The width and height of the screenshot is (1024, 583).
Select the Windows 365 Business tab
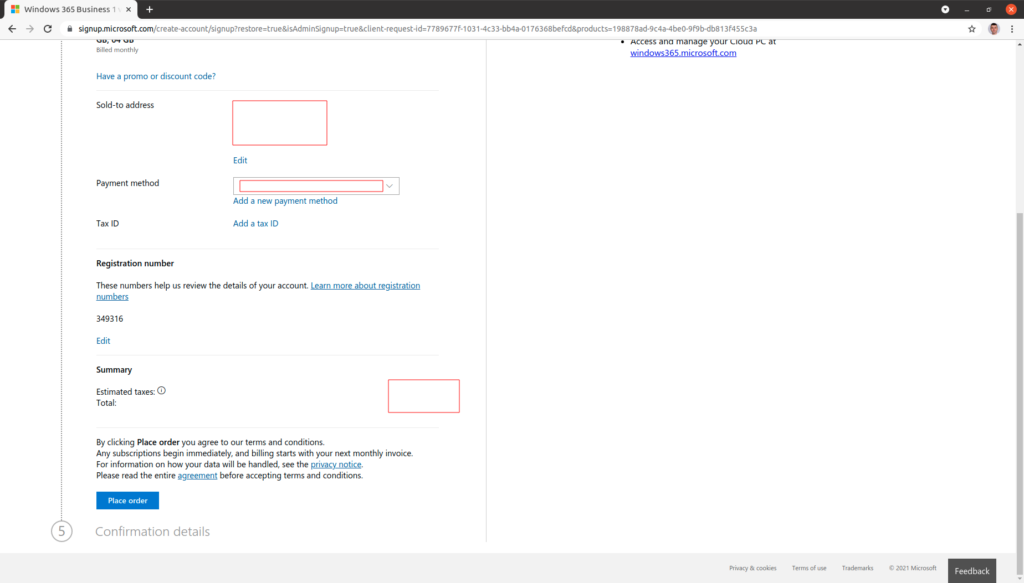point(71,9)
